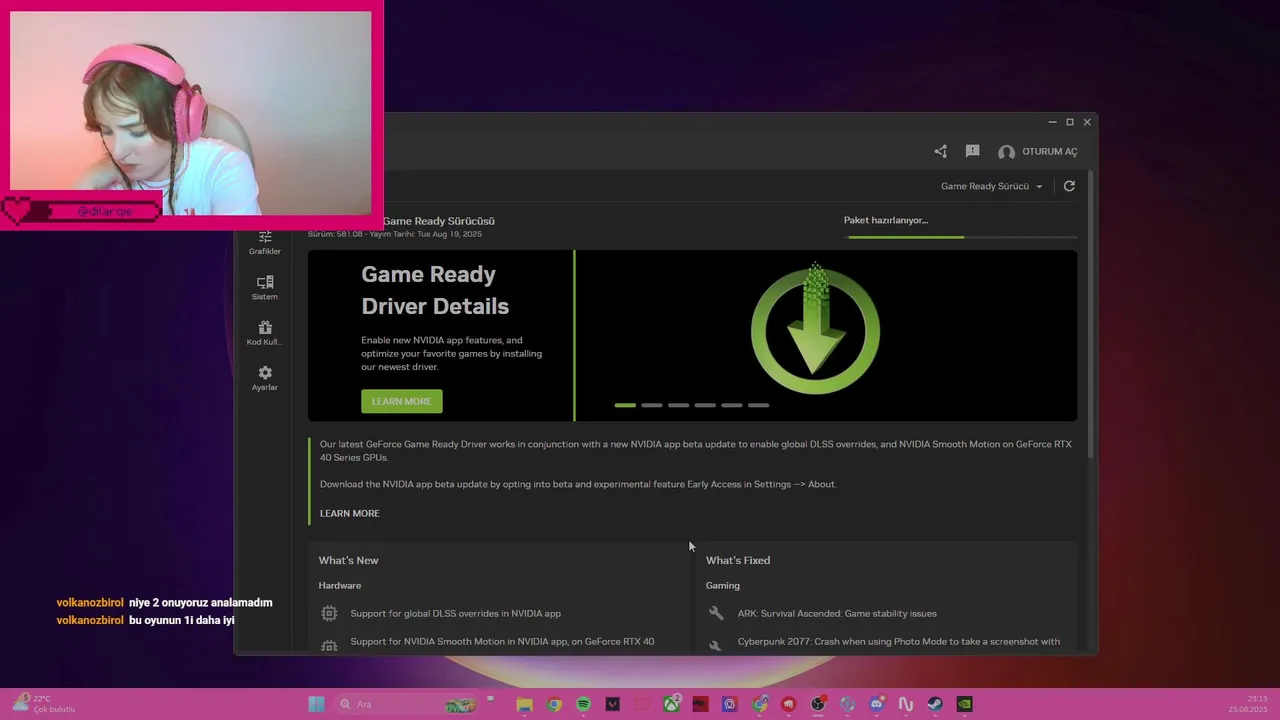Image resolution: width=1280 pixels, height=720 pixels.
Task: Select the fifth carousel slide indicator
Action: (732, 405)
